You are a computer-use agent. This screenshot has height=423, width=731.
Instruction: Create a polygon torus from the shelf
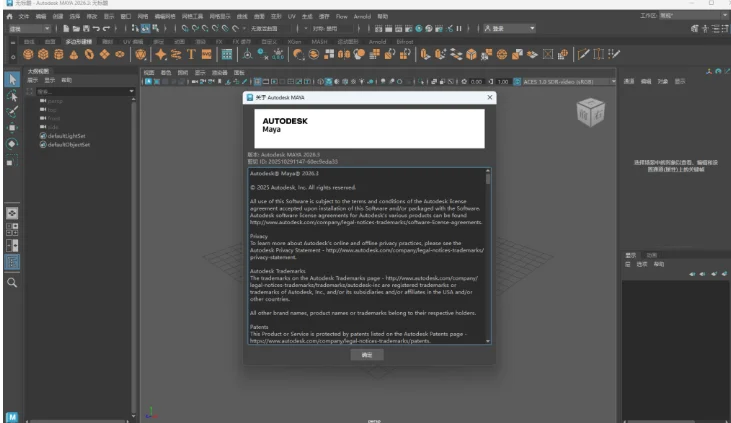click(x=89, y=55)
